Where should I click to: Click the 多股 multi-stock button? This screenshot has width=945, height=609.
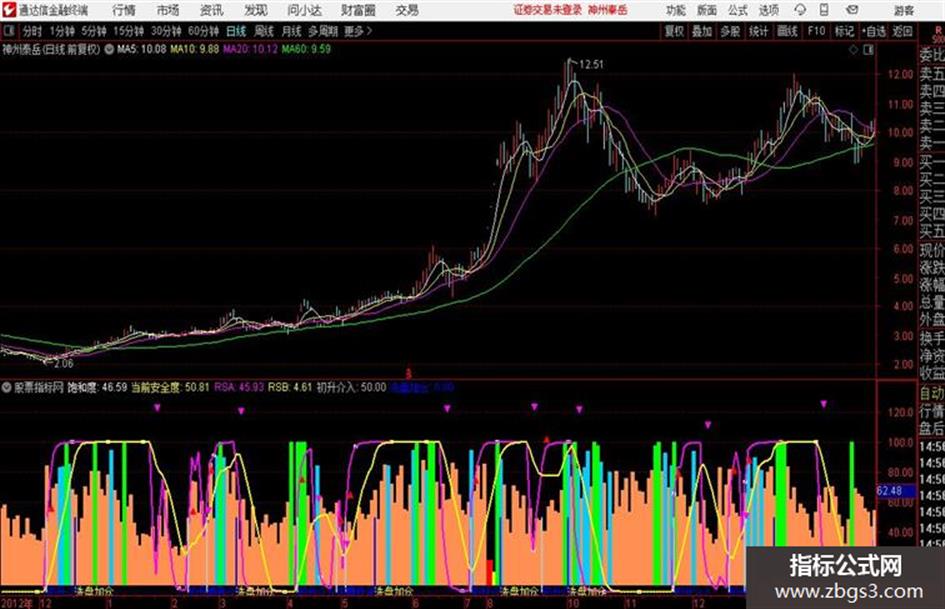pos(730,31)
